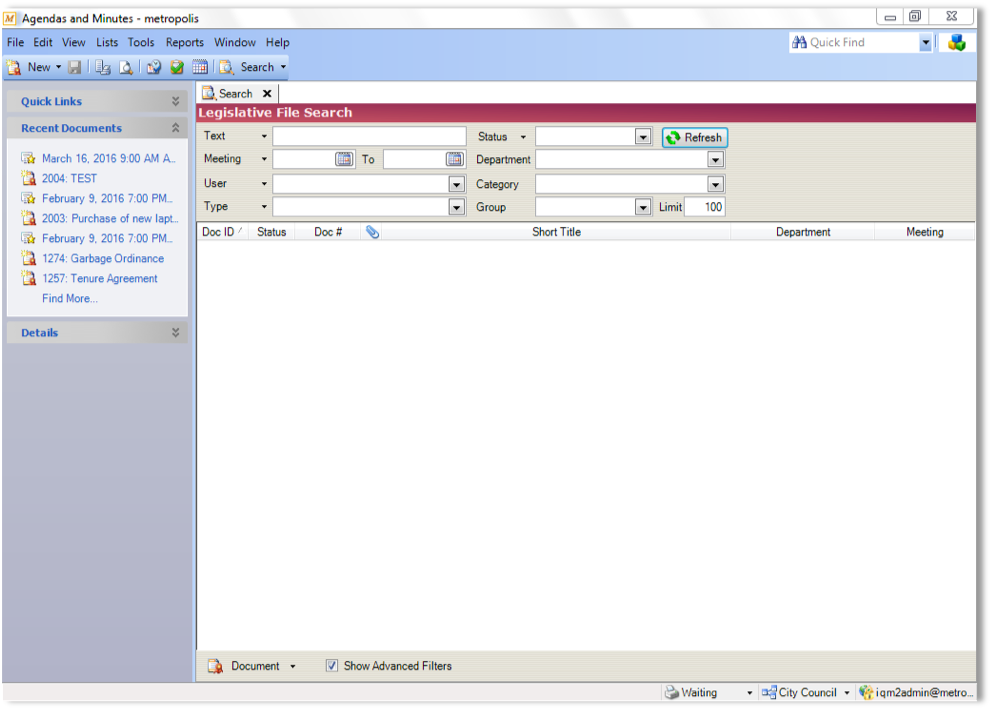Screen dimensions: 991x708
Task: Click the icon beside 2004: TEST
Action: (x=28, y=178)
